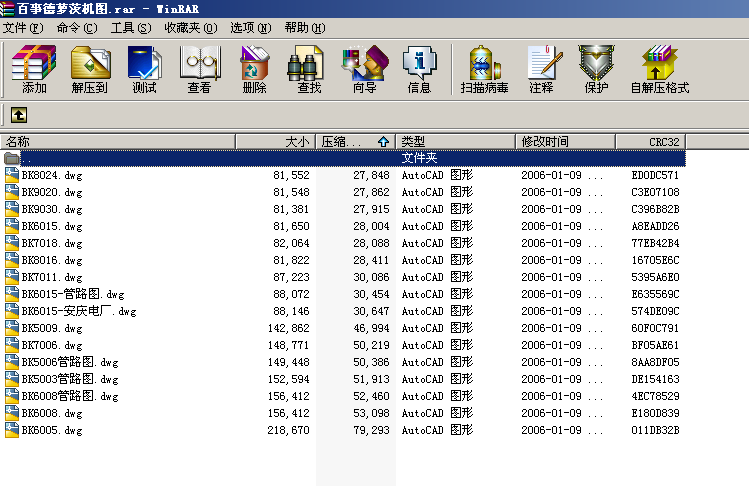Select file BK6015.dwg

pyautogui.click(x=52, y=226)
